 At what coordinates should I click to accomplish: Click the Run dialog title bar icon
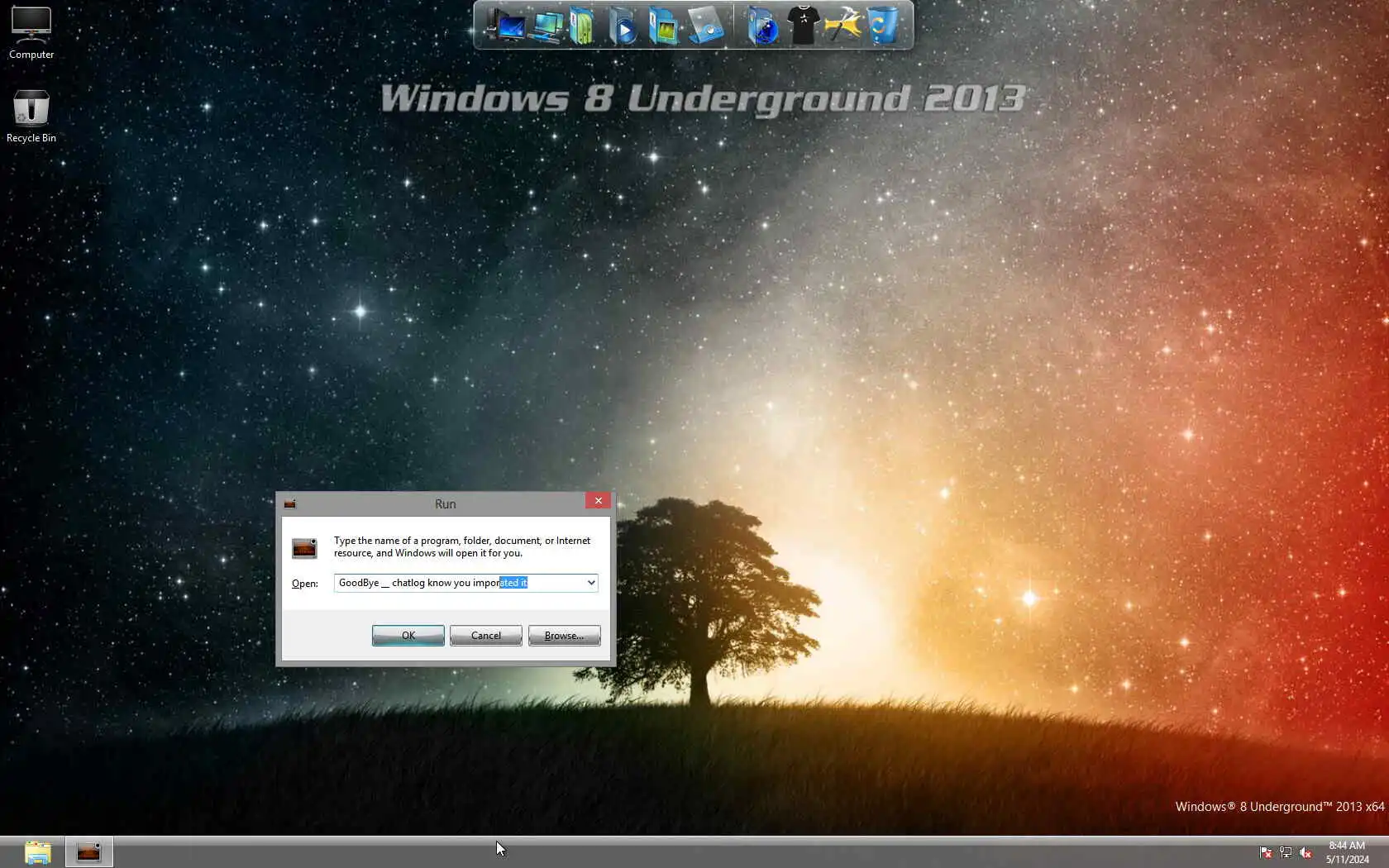tap(290, 503)
